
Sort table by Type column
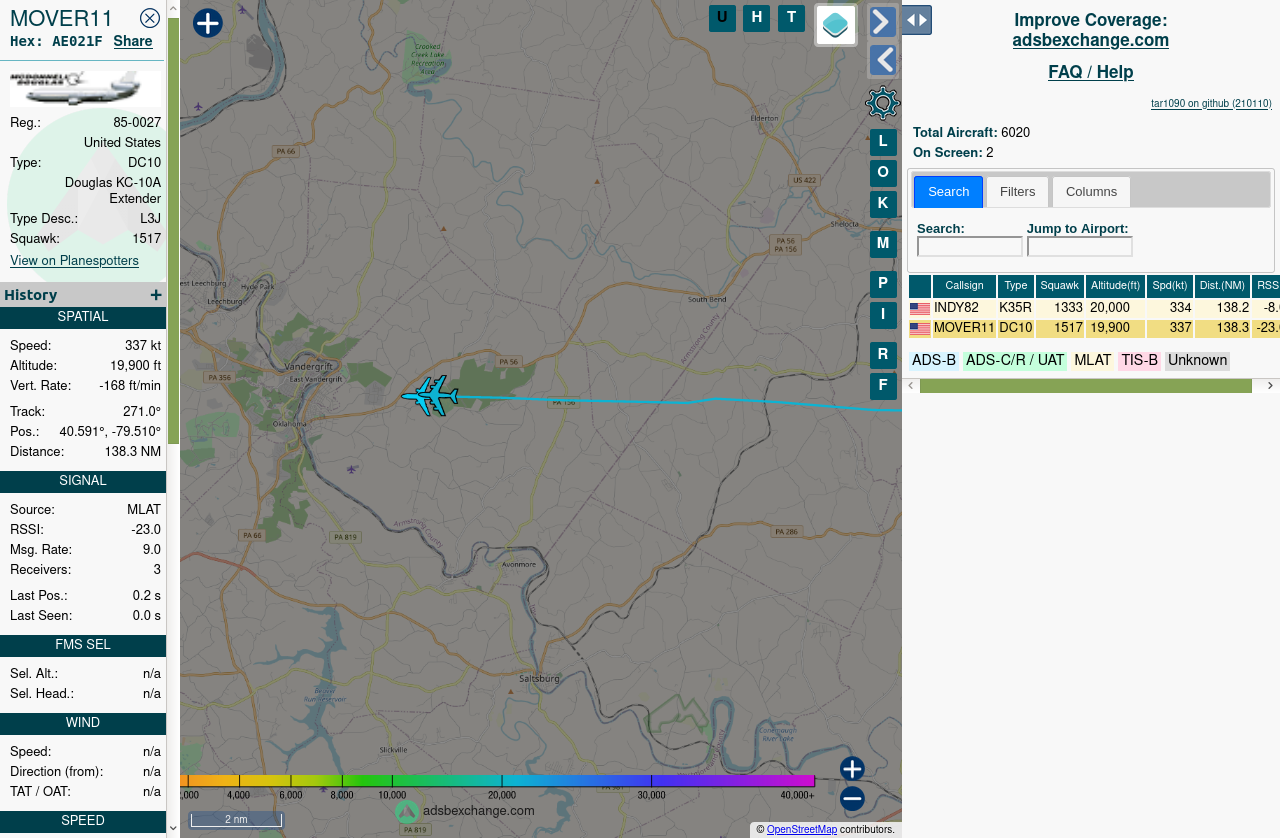tap(1016, 286)
